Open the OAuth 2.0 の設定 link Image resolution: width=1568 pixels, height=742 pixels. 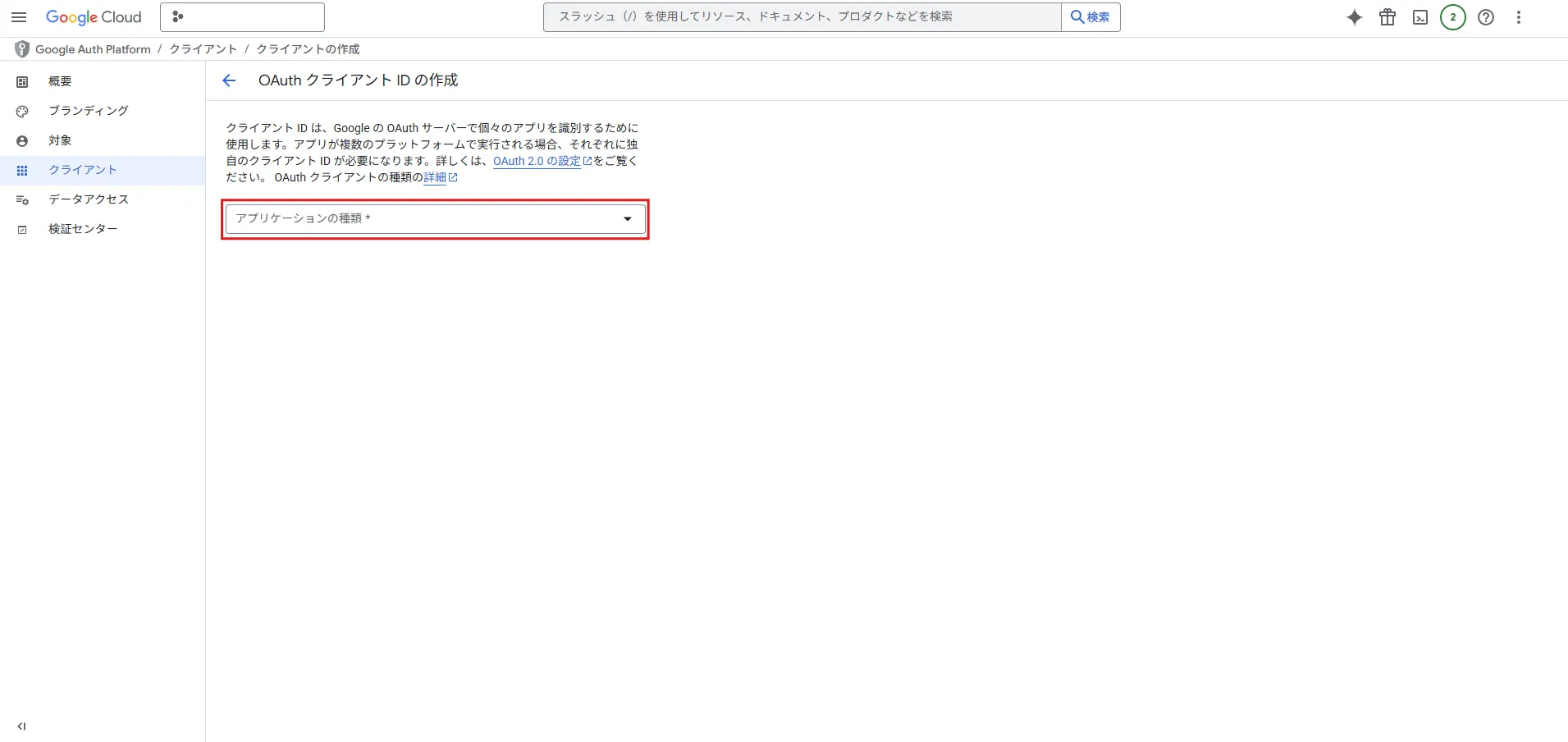click(542, 161)
